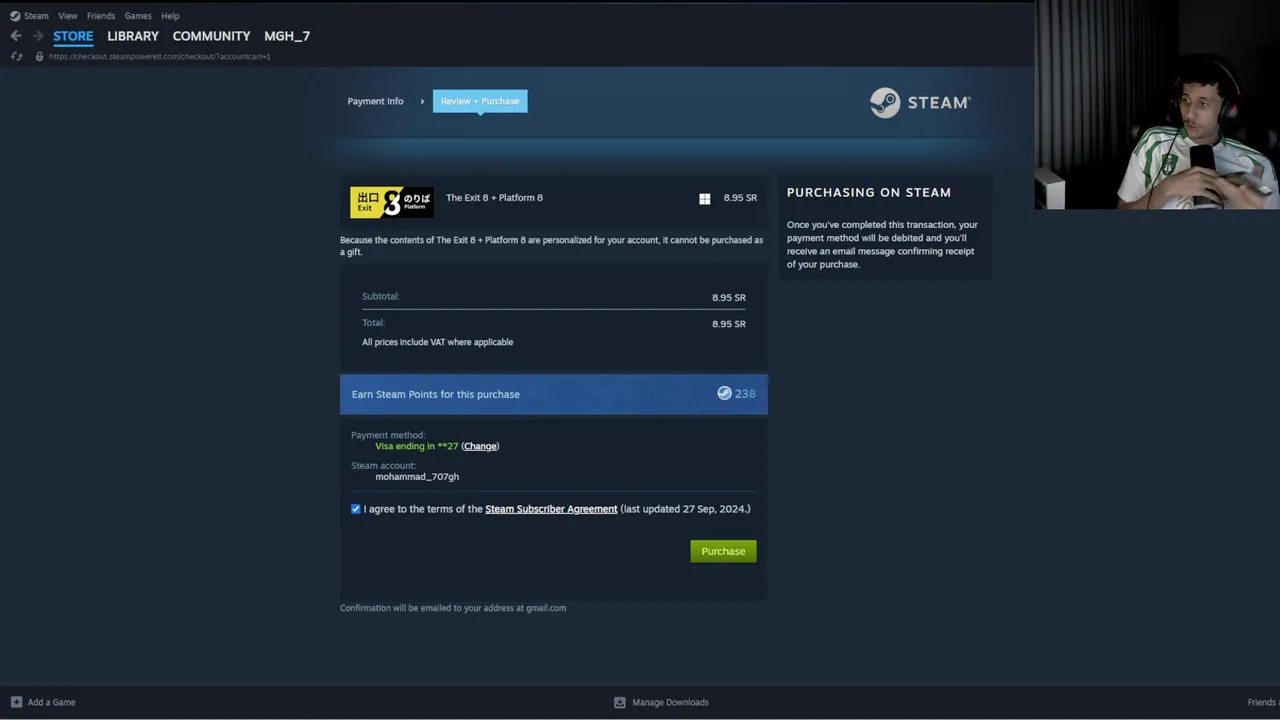This screenshot has width=1280, height=720.
Task: Click the 238 Steam Points value
Action: point(745,394)
